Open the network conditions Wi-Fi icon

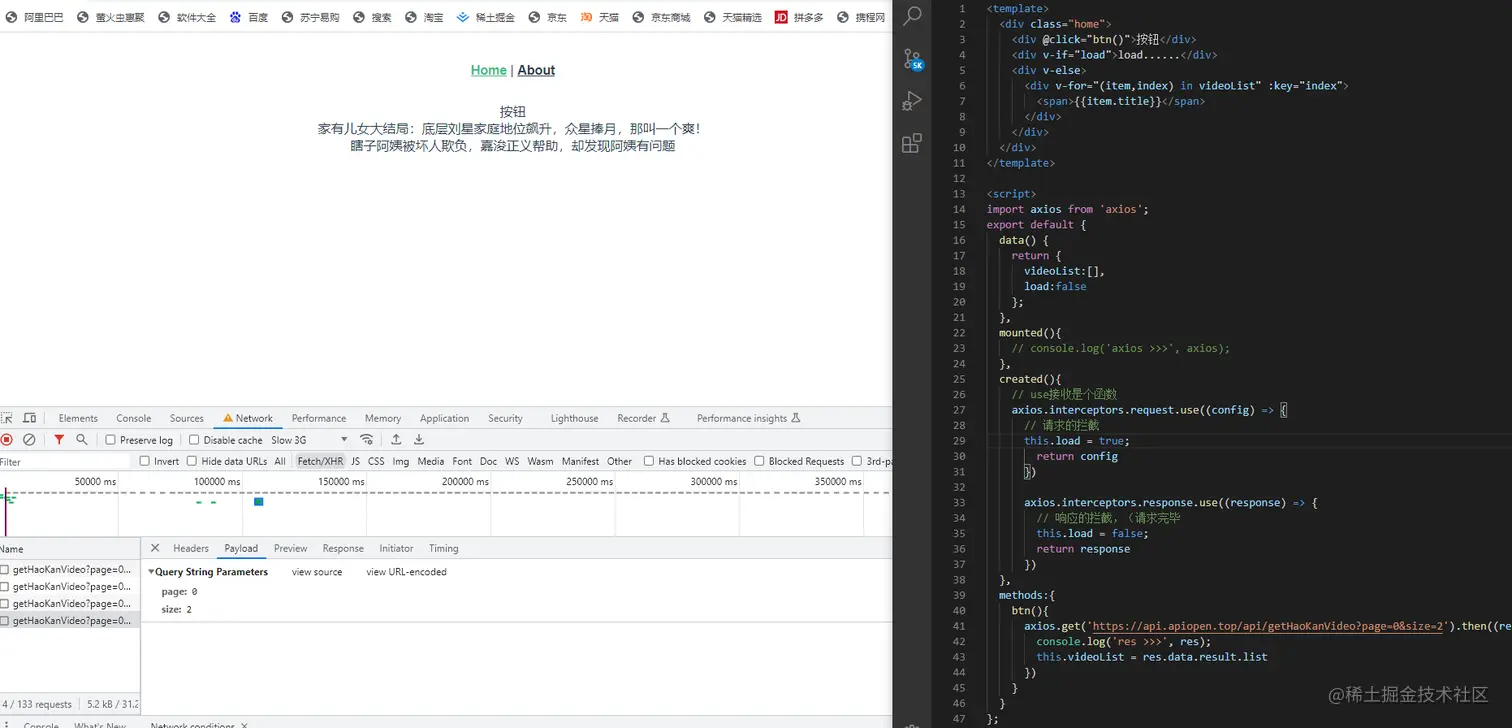[x=367, y=440]
